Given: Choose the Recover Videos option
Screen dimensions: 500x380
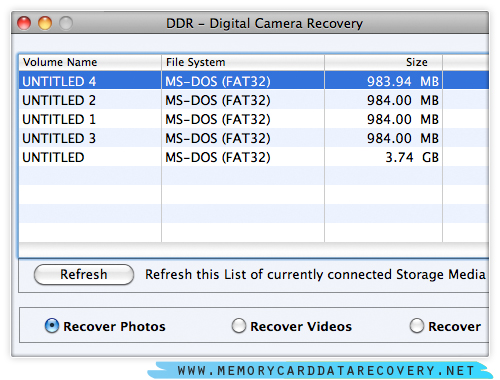Looking at the screenshot, I should [239, 326].
